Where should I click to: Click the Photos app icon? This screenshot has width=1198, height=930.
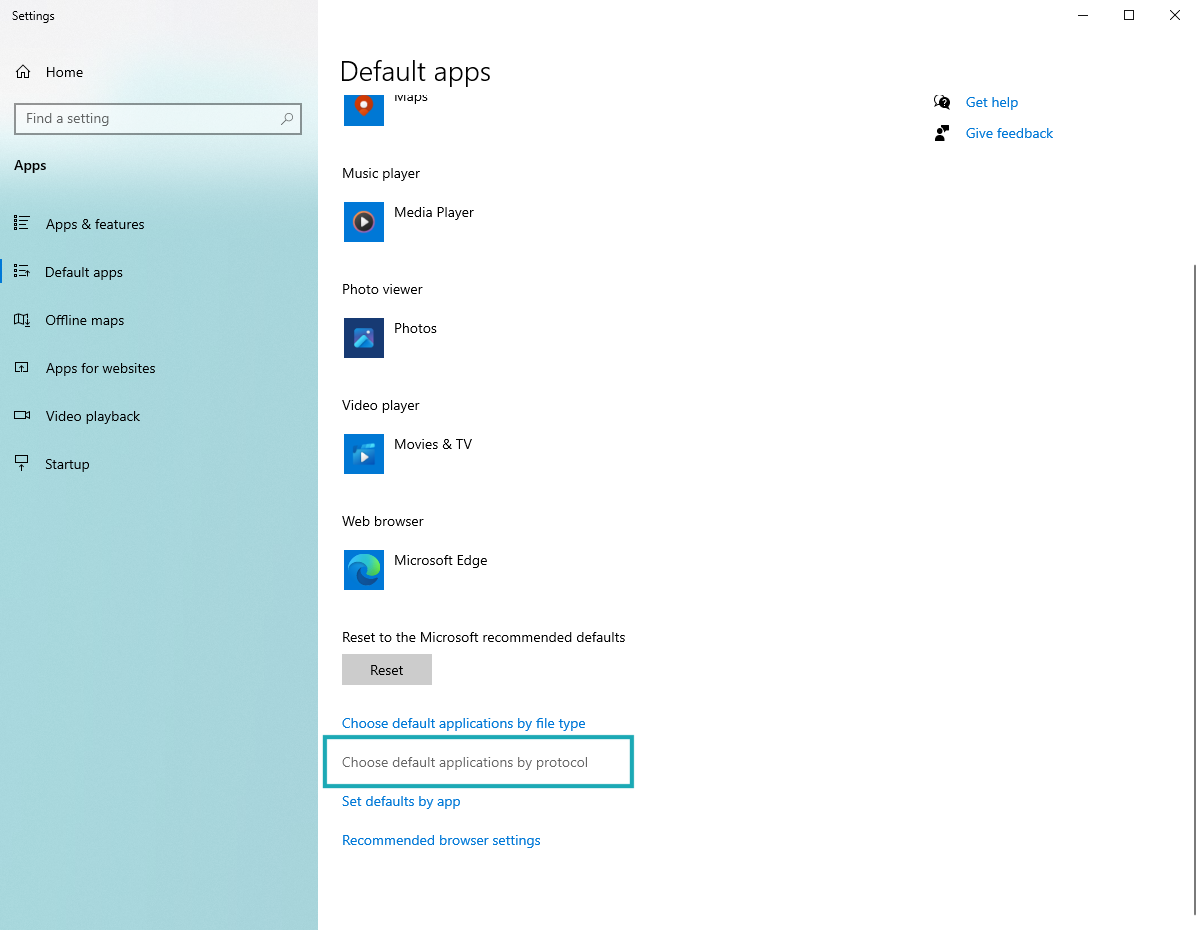pyautogui.click(x=364, y=338)
